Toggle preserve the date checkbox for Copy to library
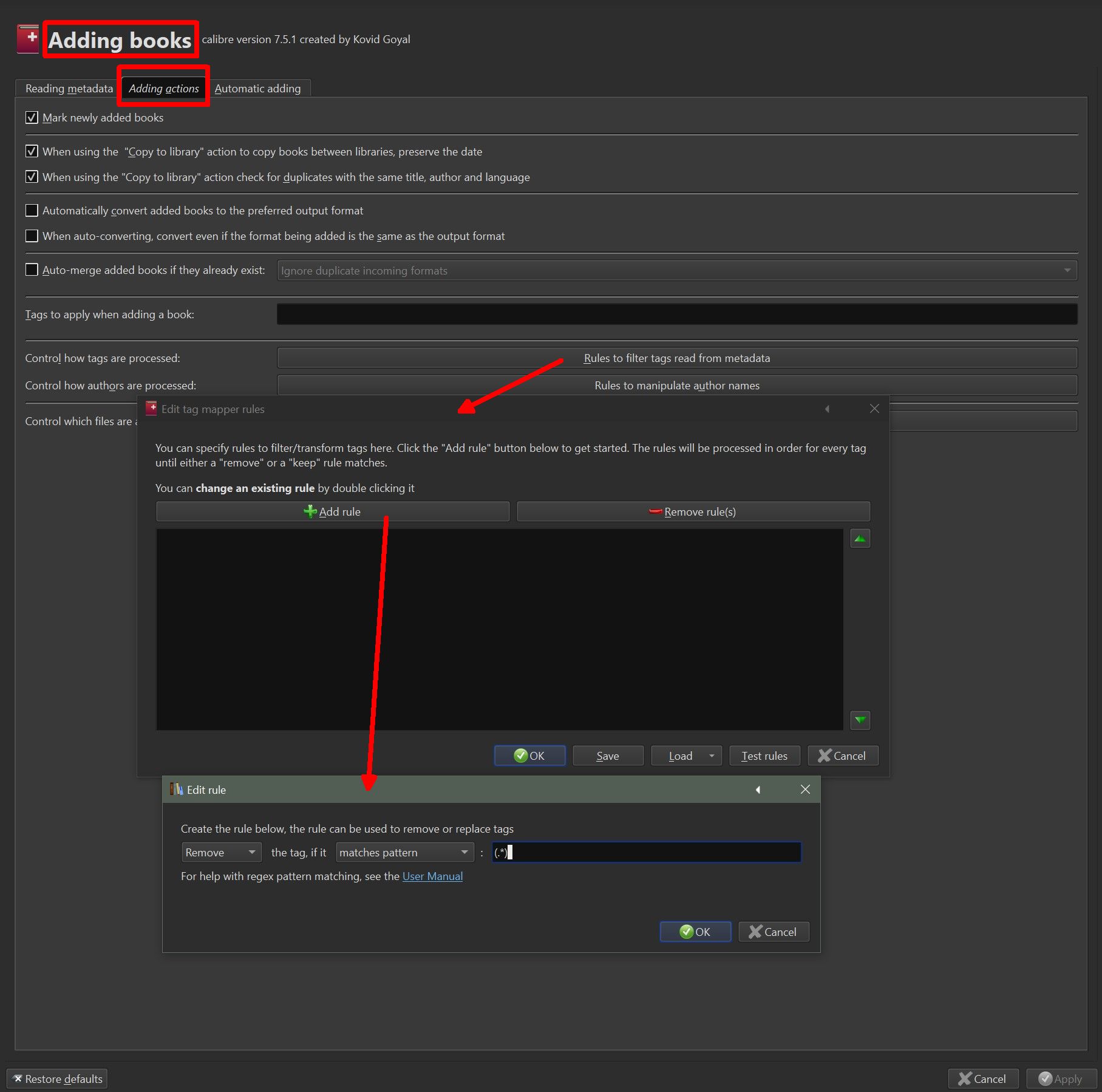The height and width of the screenshot is (1092, 1102). click(x=32, y=151)
